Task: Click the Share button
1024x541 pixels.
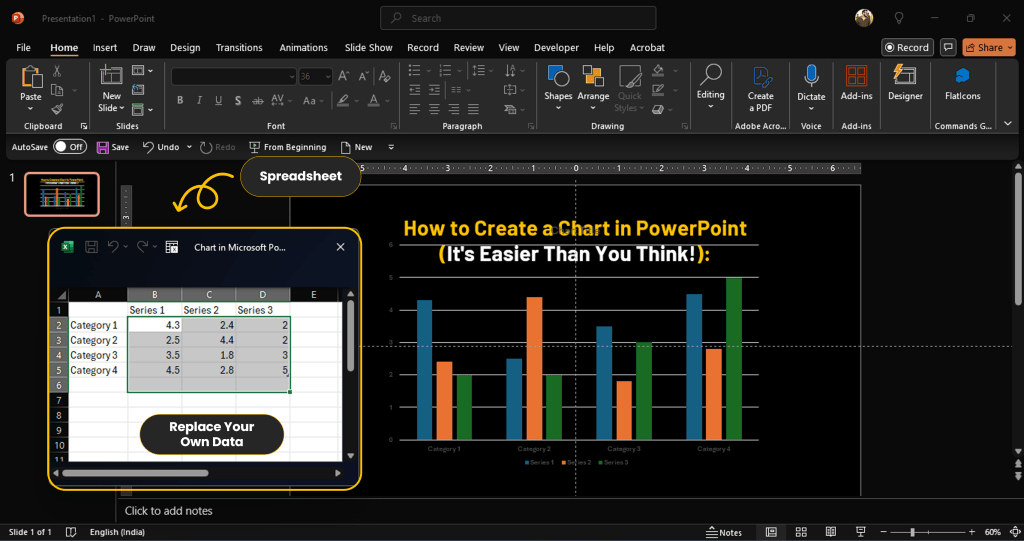Action: [x=983, y=47]
